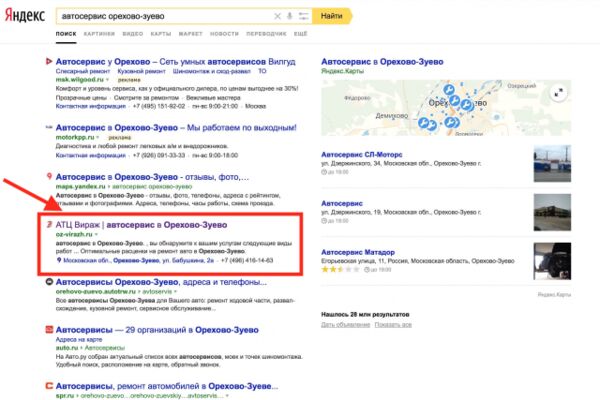This screenshot has height=400, width=600.
Task: Open Контактная информация under Вилгуд ad
Action: click(91, 106)
